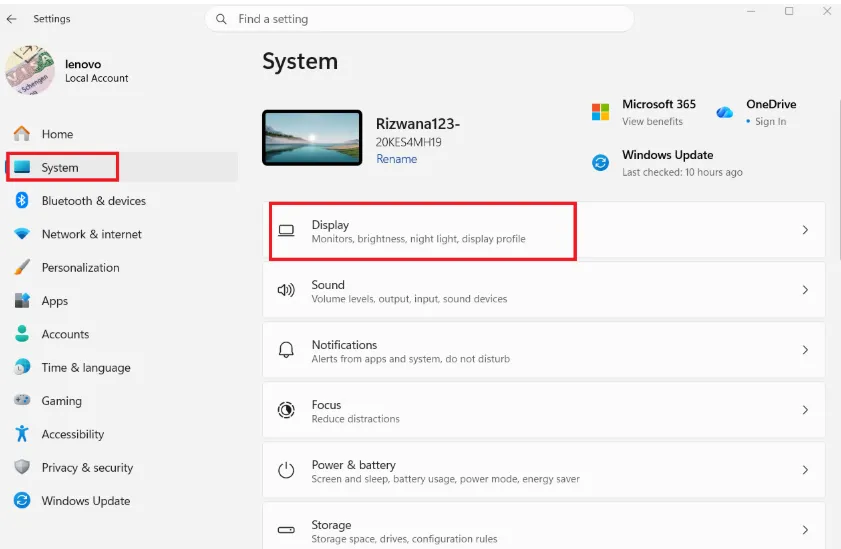The image size is (841, 549).
Task: Click the Windows Update refresh icon at top
Action: [600, 162]
